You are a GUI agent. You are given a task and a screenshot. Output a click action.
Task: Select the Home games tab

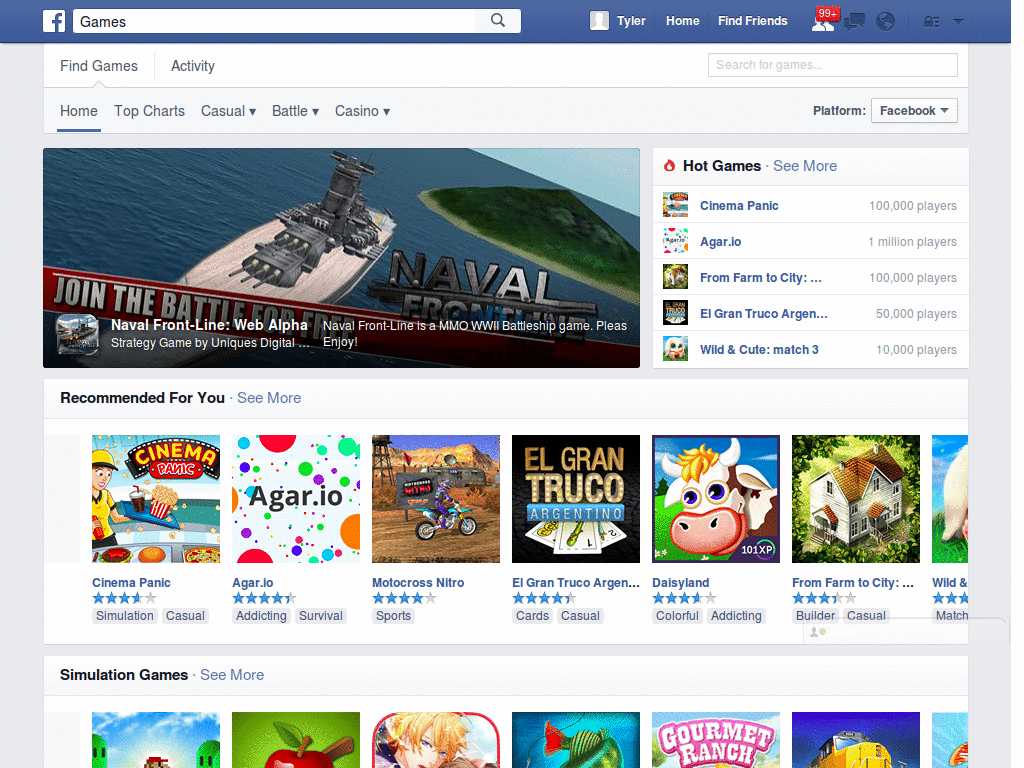tap(78, 111)
